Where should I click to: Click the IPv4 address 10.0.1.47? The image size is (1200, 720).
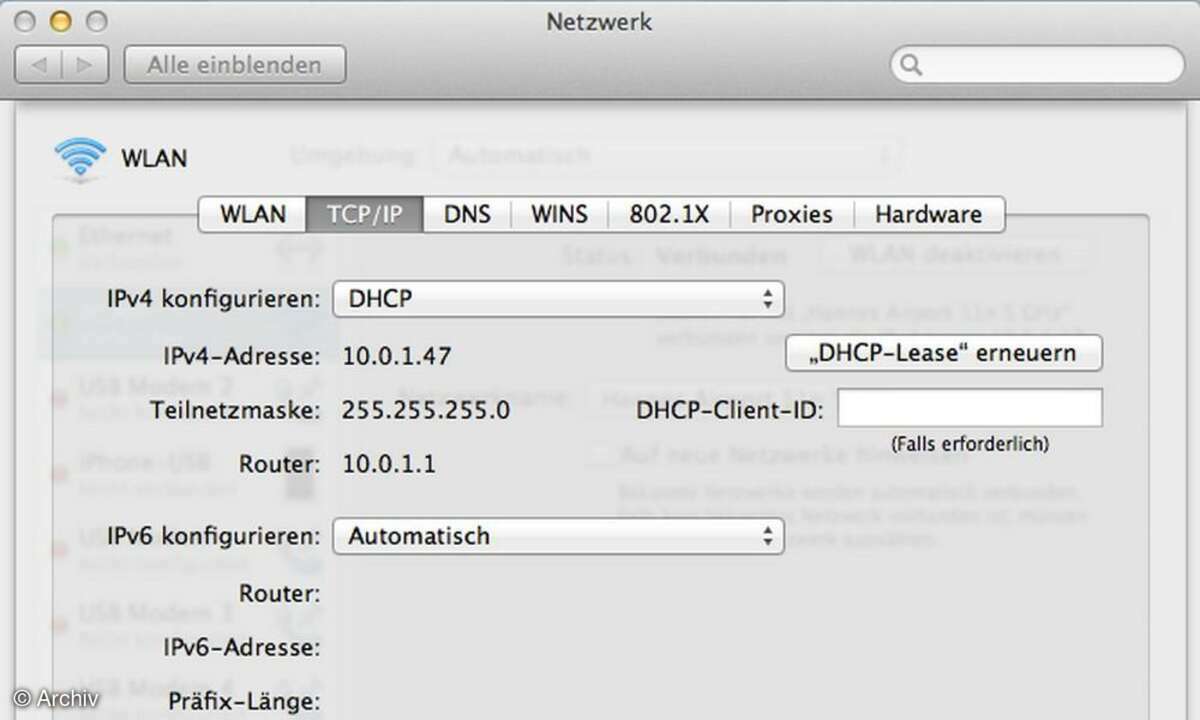397,356
